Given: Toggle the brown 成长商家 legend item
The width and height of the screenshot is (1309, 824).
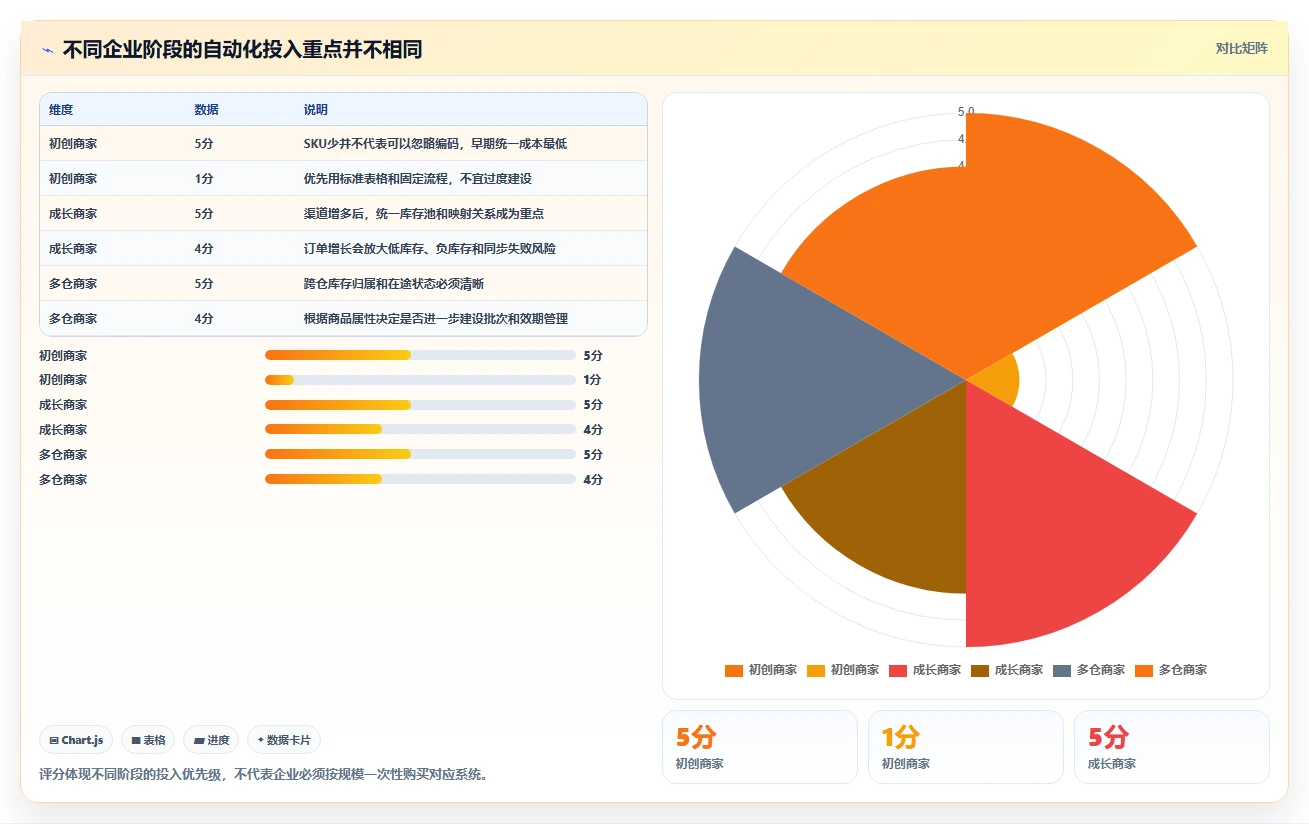Looking at the screenshot, I should [x=1007, y=670].
